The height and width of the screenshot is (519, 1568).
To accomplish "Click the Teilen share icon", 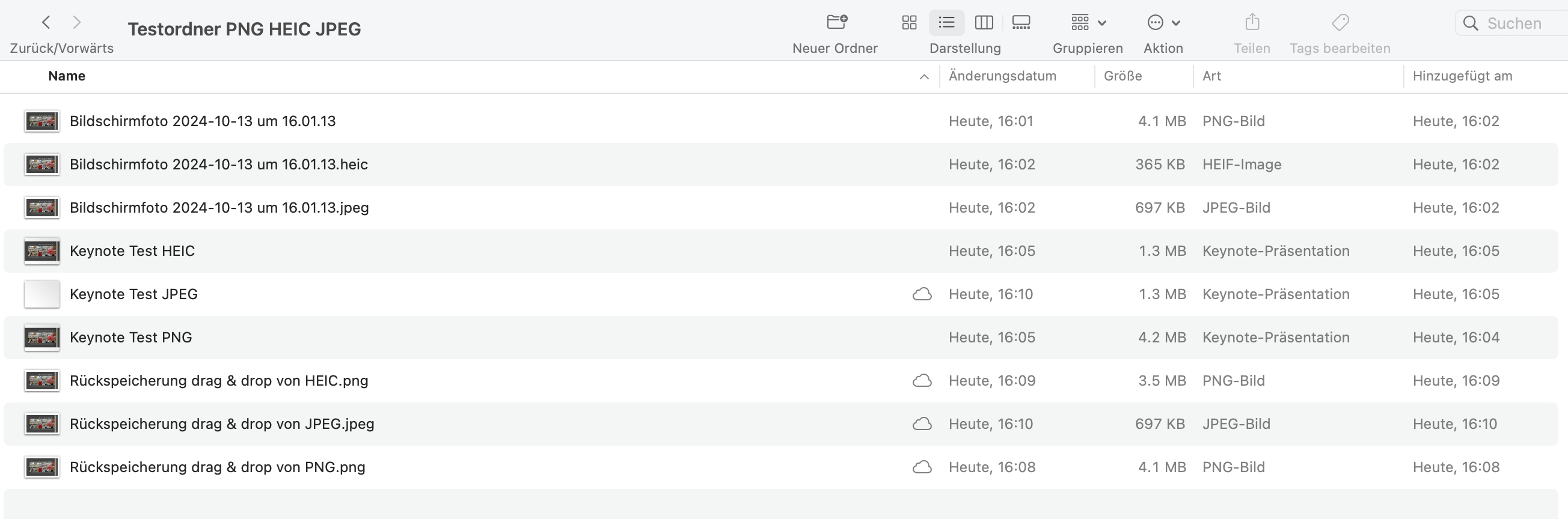I will pos(1252,22).
